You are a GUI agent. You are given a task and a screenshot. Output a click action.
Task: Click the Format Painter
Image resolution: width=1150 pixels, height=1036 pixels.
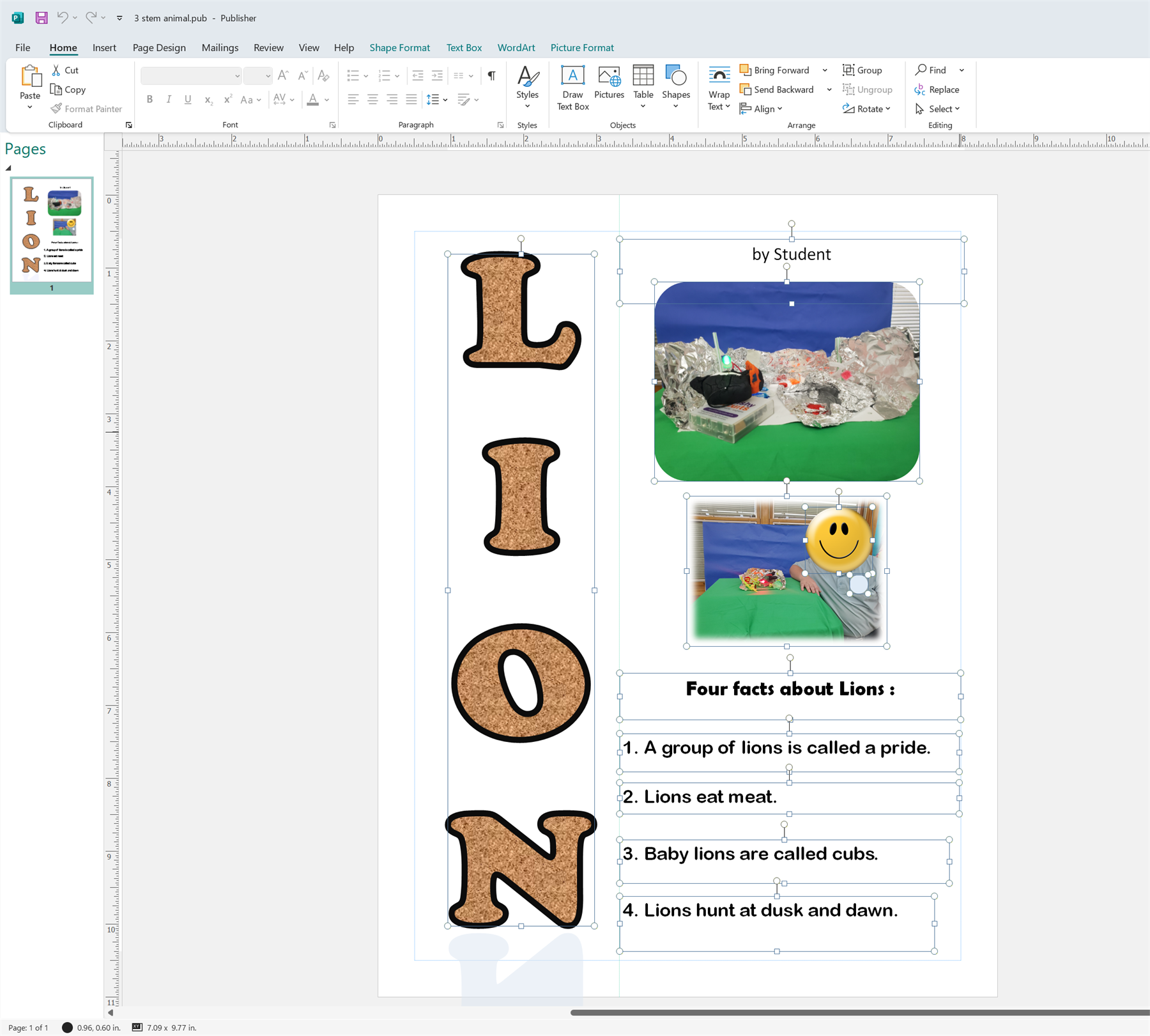pos(86,109)
